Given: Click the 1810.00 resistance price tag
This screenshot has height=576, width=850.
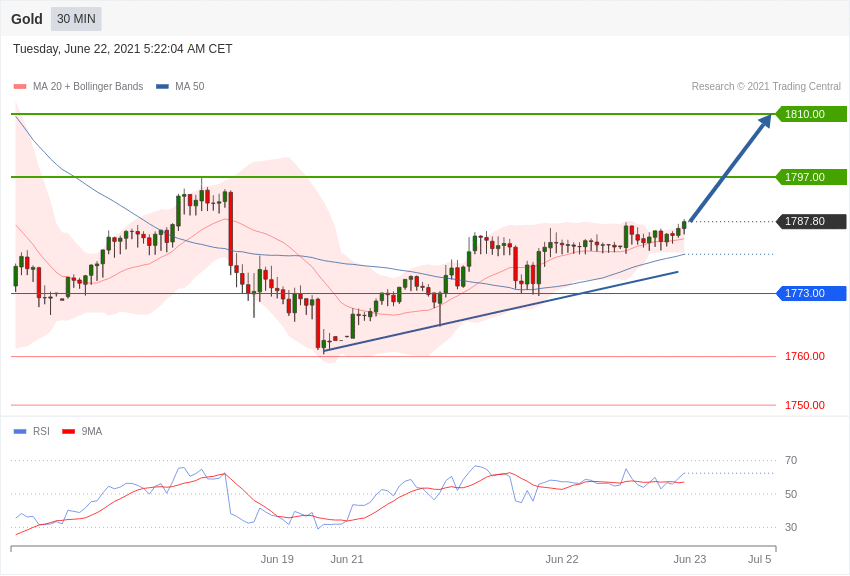Looking at the screenshot, I should click(811, 114).
